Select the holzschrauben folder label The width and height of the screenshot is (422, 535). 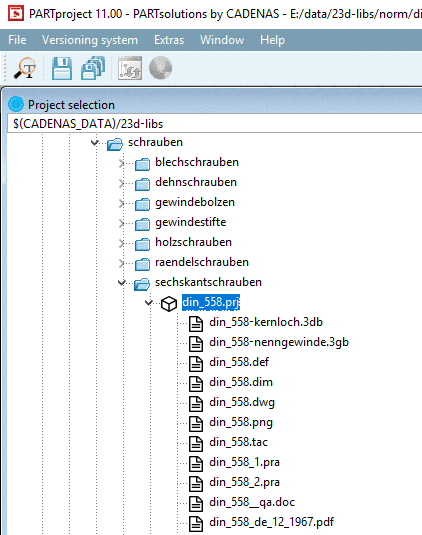(193, 242)
